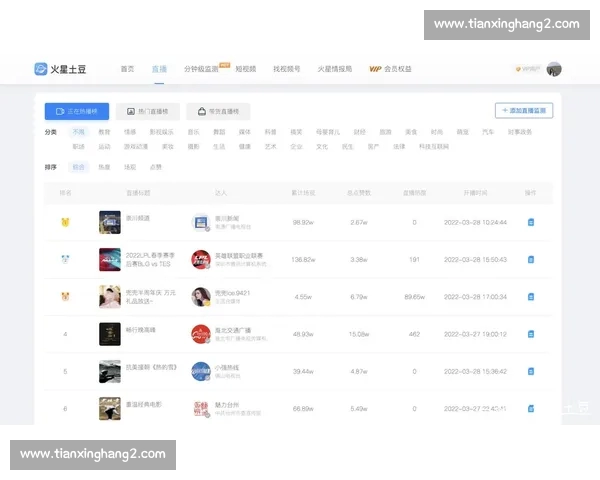Click the 分钟级监测 navigation item
Screen dimensions: 600x480
[203, 69]
